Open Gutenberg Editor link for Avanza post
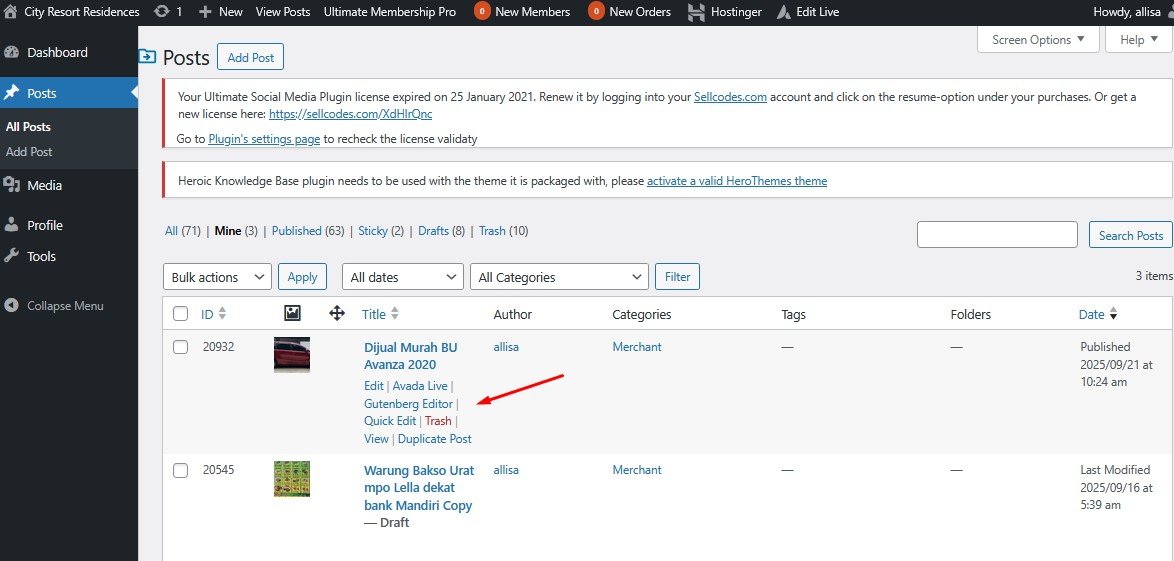Image resolution: width=1174 pixels, height=561 pixels. coord(408,404)
